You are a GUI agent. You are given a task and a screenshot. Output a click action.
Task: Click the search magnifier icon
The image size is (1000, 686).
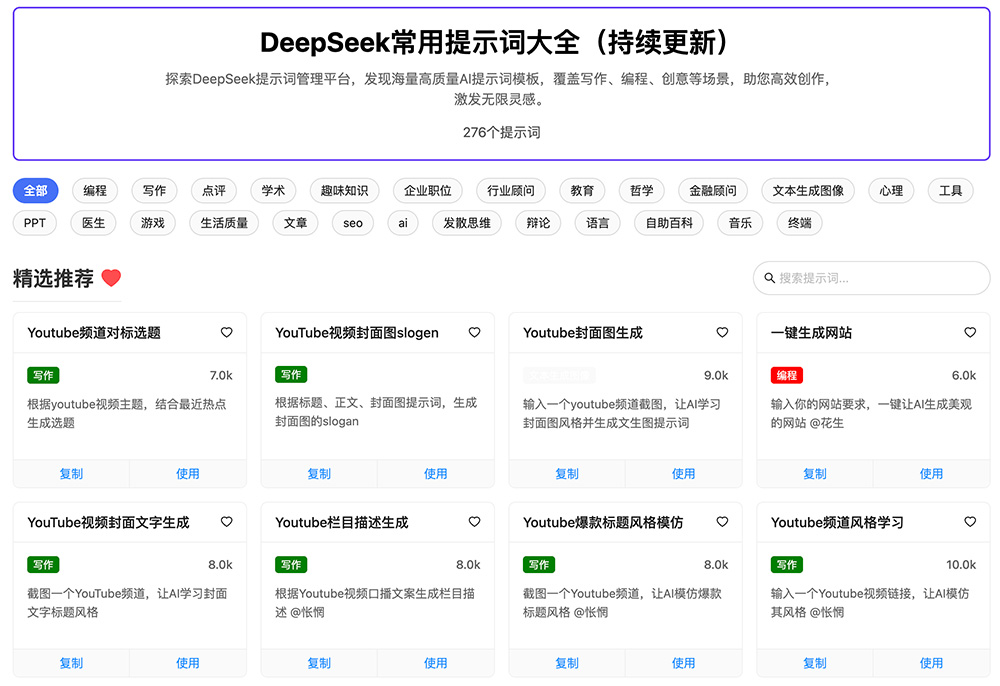(x=770, y=278)
